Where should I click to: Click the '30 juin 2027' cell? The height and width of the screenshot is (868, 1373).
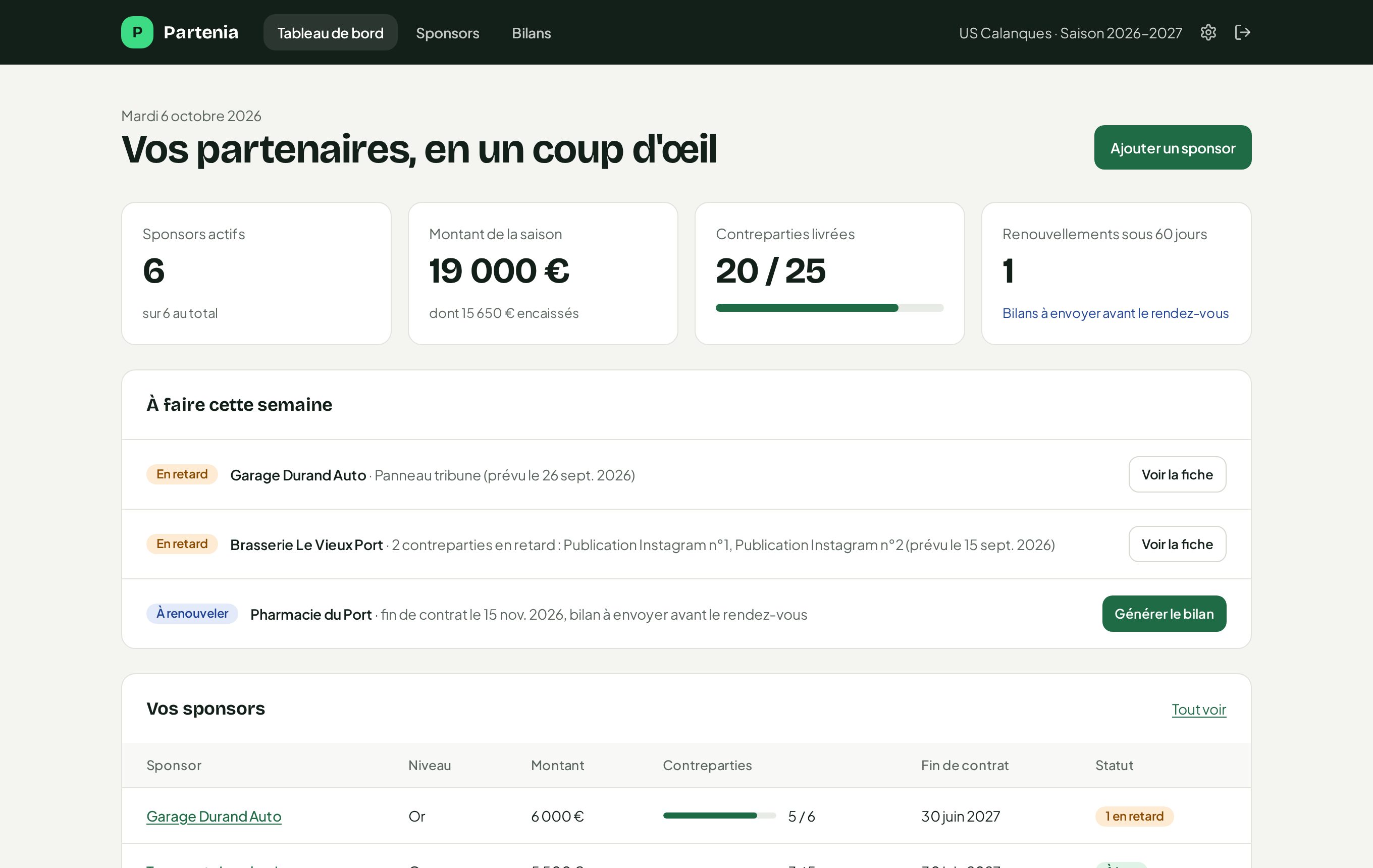pyautogui.click(x=961, y=816)
